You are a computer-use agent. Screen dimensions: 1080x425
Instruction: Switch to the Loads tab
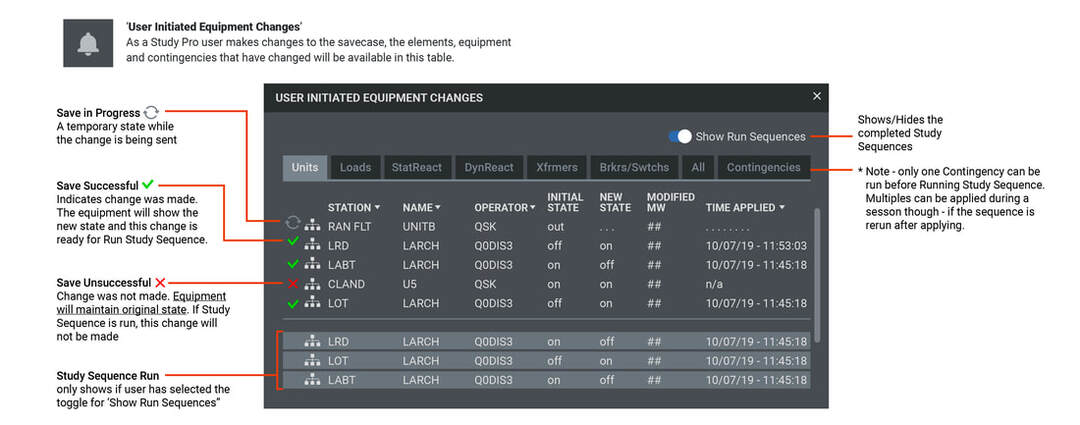(356, 168)
